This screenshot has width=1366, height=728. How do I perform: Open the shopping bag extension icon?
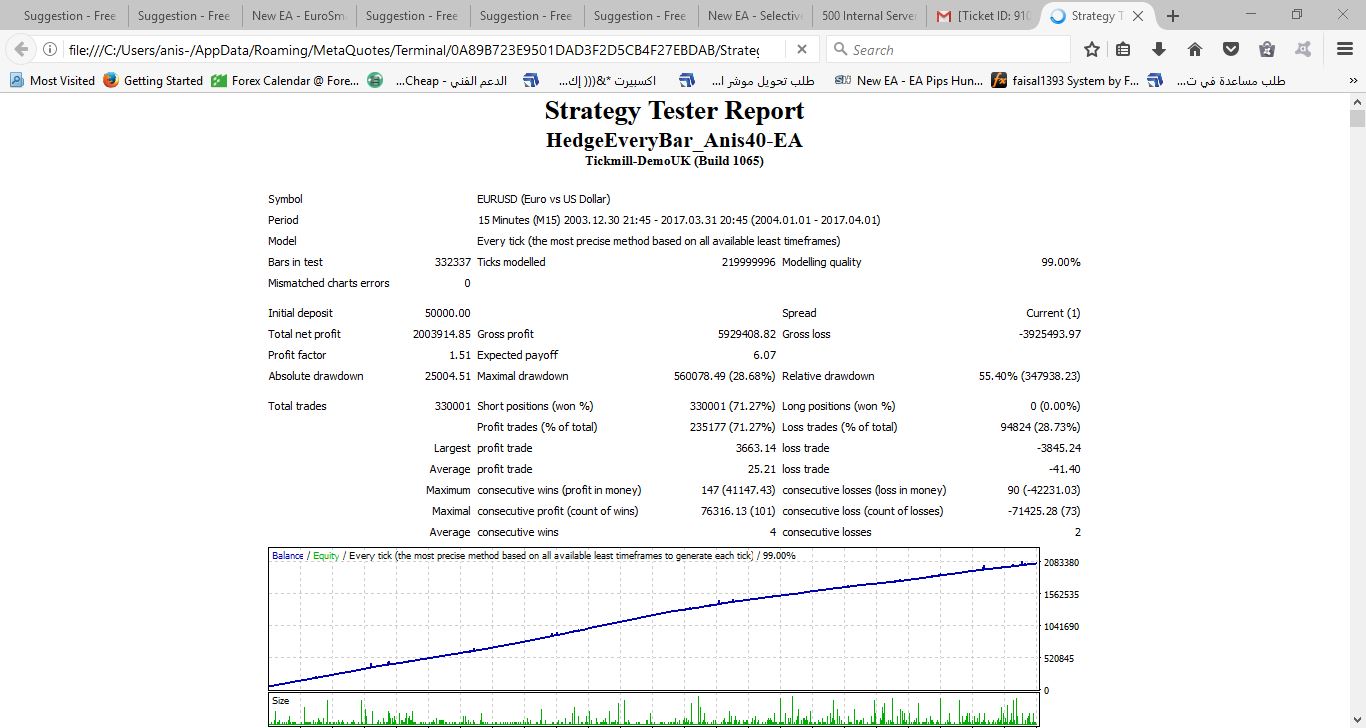point(1267,49)
